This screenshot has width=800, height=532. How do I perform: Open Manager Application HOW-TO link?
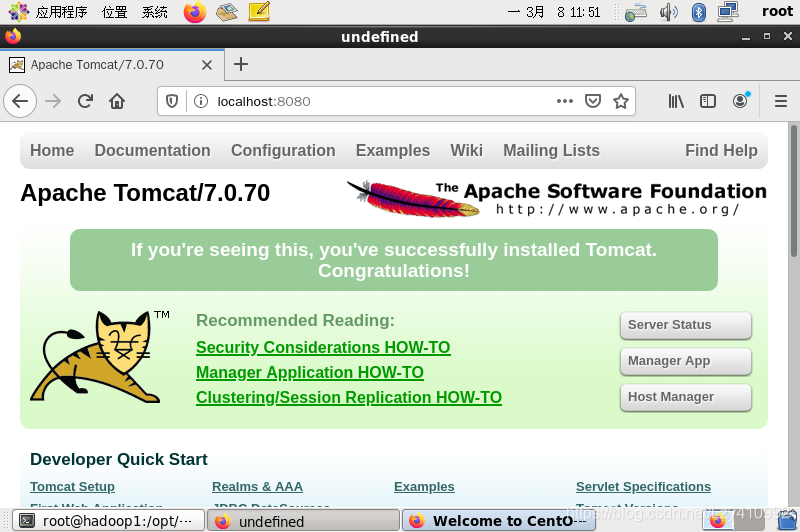pyautogui.click(x=310, y=372)
